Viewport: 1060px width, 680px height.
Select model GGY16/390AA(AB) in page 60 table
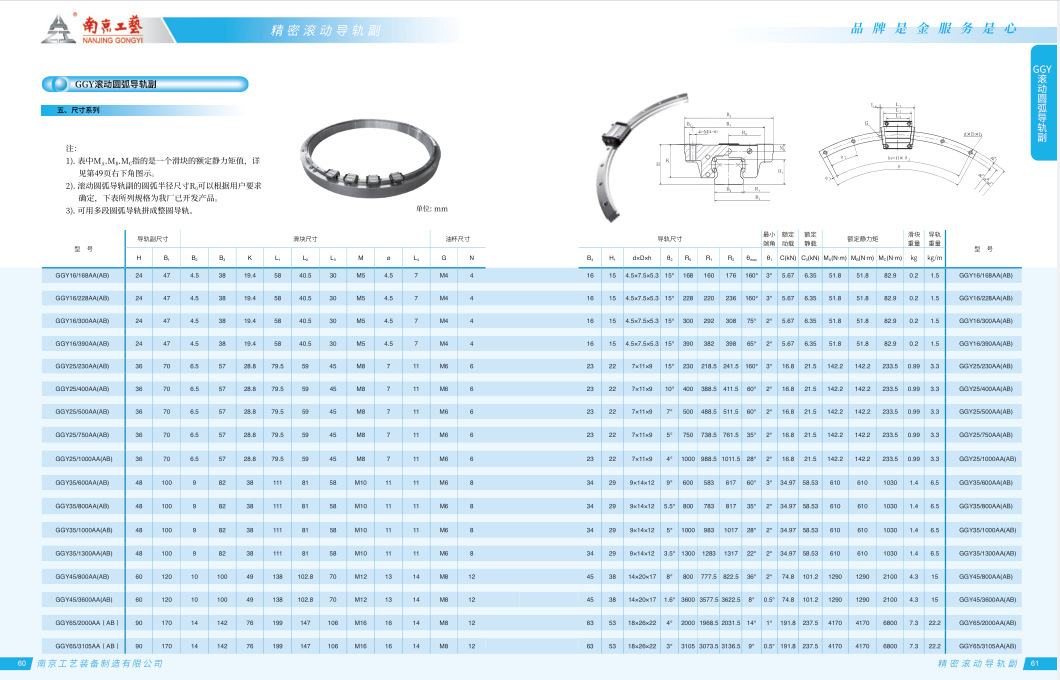82,344
